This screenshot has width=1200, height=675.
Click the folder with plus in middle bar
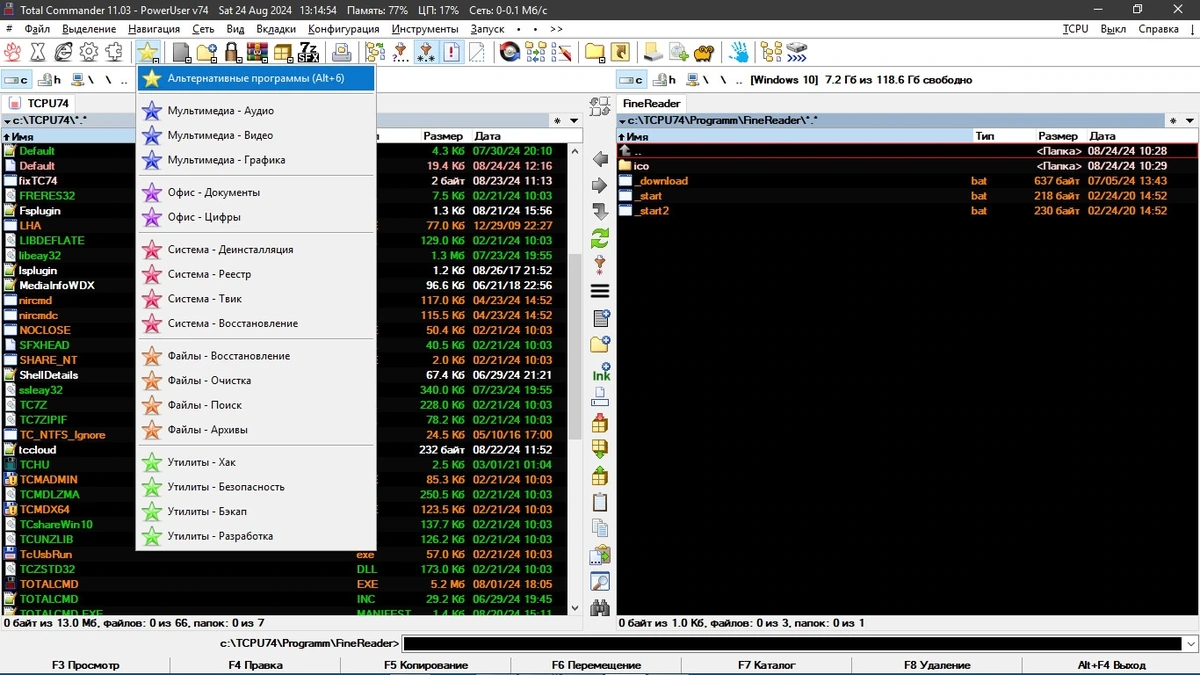pos(600,344)
